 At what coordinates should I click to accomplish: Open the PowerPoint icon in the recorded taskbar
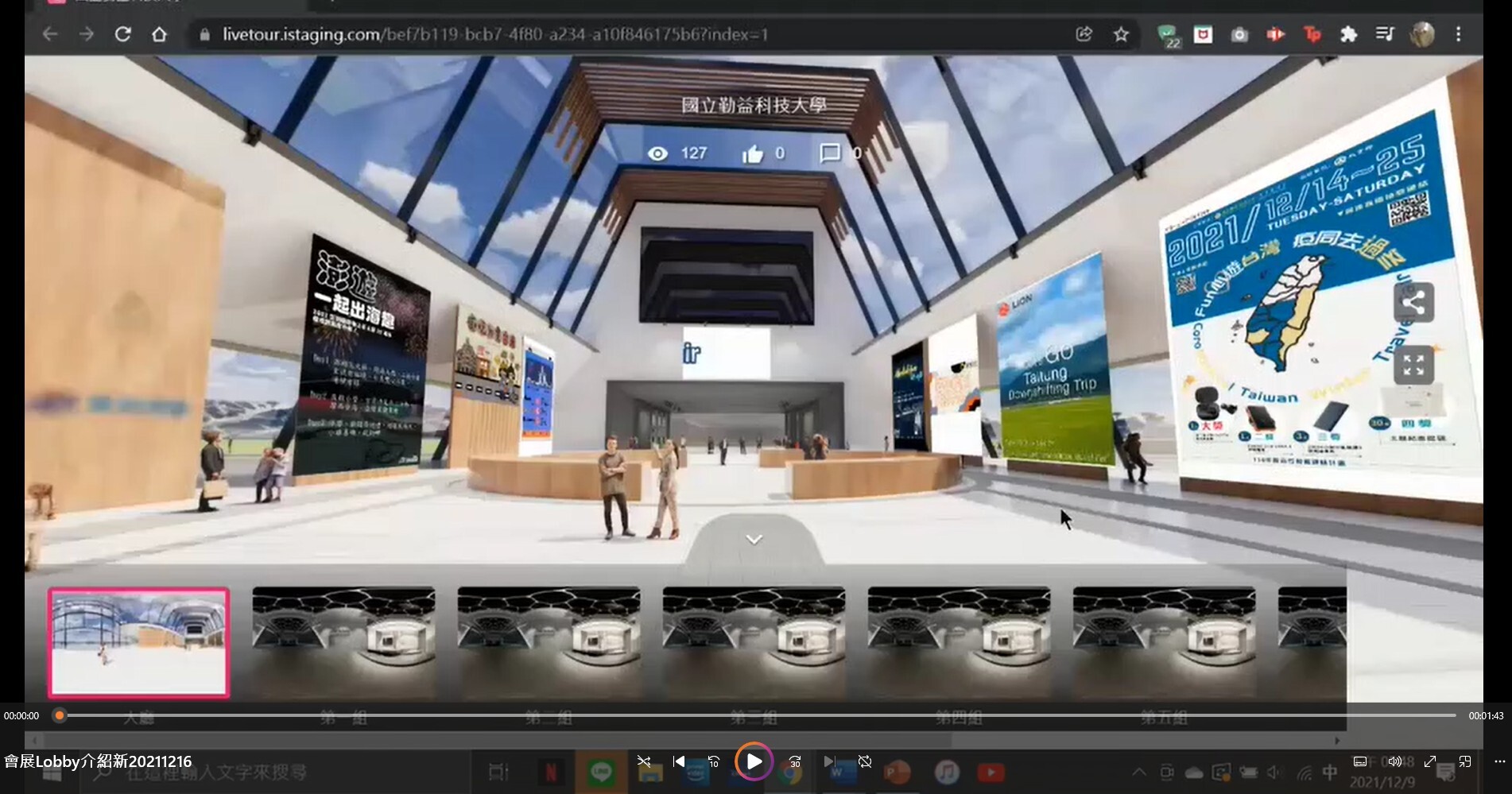897,772
